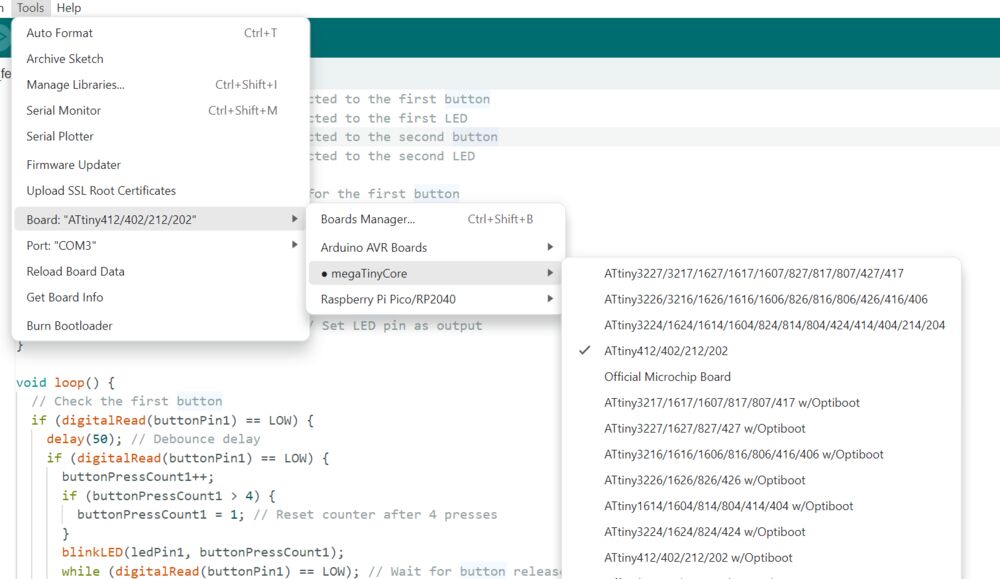Choose Get Board Info
1000x579 pixels.
point(160,297)
